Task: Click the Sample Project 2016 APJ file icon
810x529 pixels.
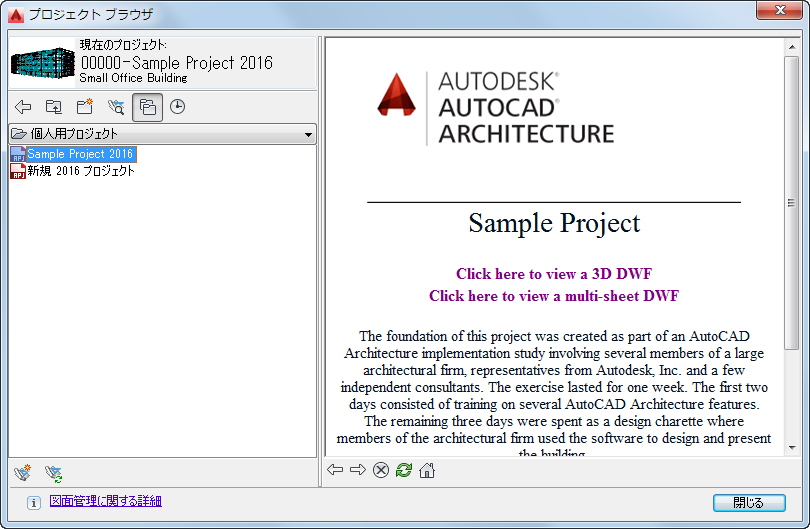Action: [x=18, y=154]
